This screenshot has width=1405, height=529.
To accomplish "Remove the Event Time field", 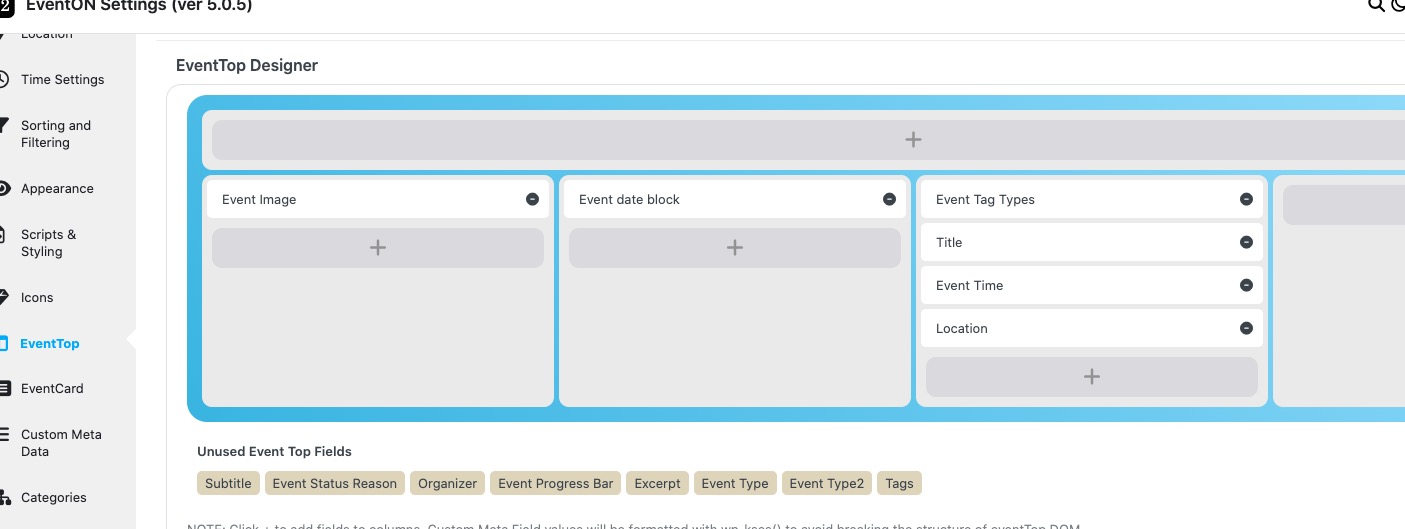I will 1246,285.
